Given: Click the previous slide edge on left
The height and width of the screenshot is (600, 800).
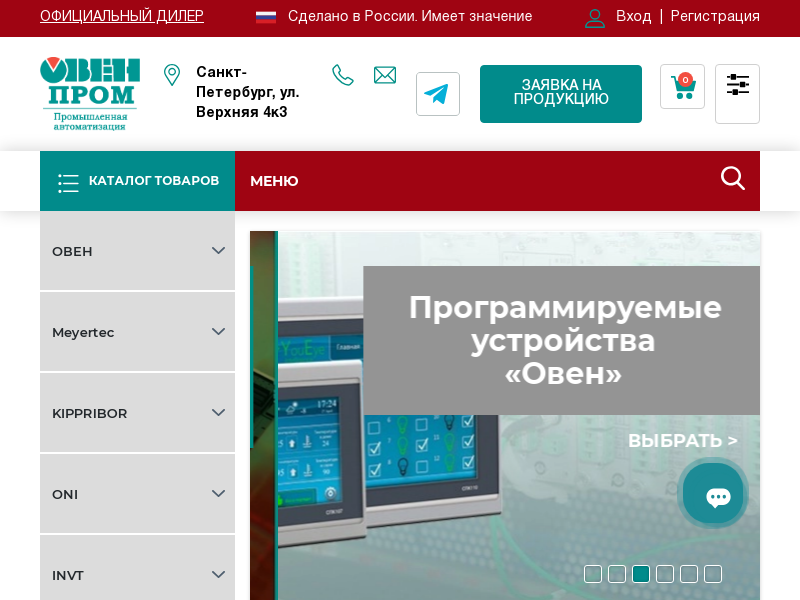Looking at the screenshot, I should pyautogui.click(x=263, y=415).
